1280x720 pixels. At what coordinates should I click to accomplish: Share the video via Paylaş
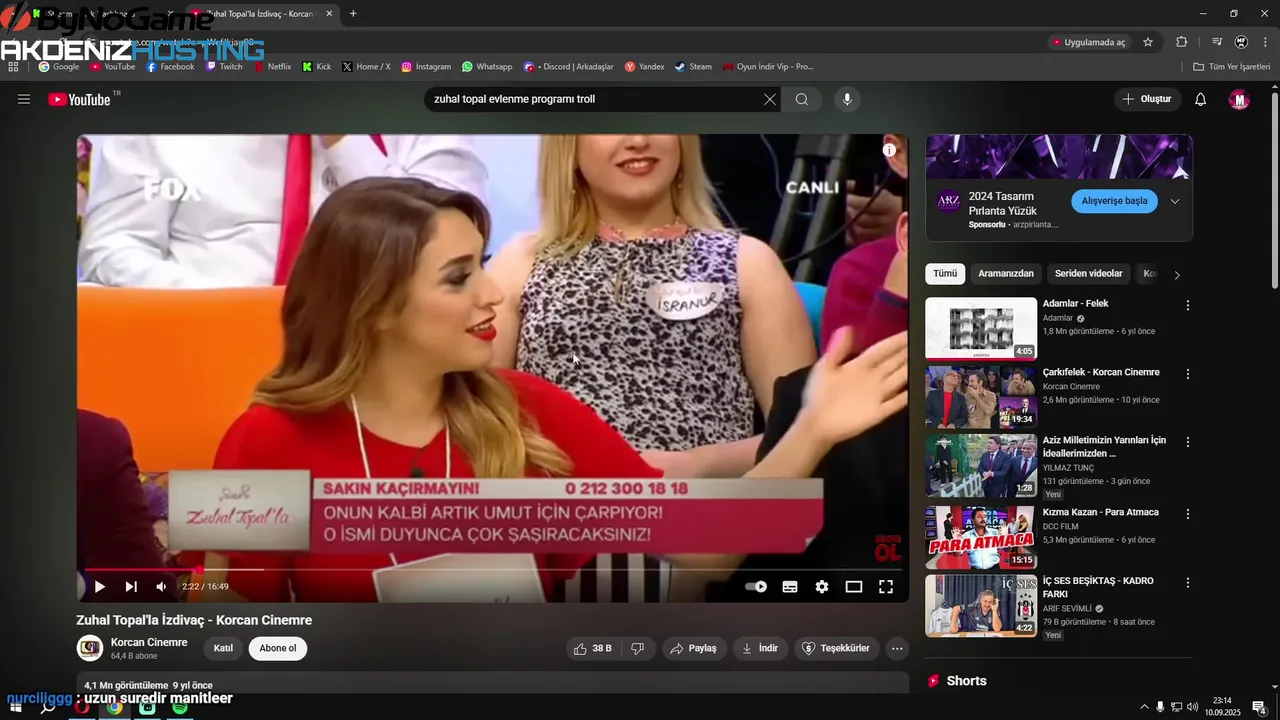click(x=693, y=648)
